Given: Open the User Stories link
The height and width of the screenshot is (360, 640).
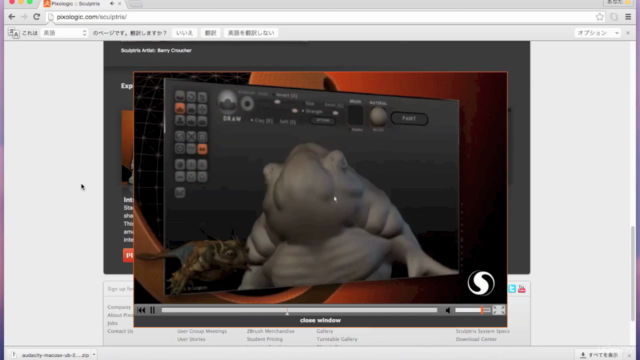Looking at the screenshot, I should tap(191, 339).
